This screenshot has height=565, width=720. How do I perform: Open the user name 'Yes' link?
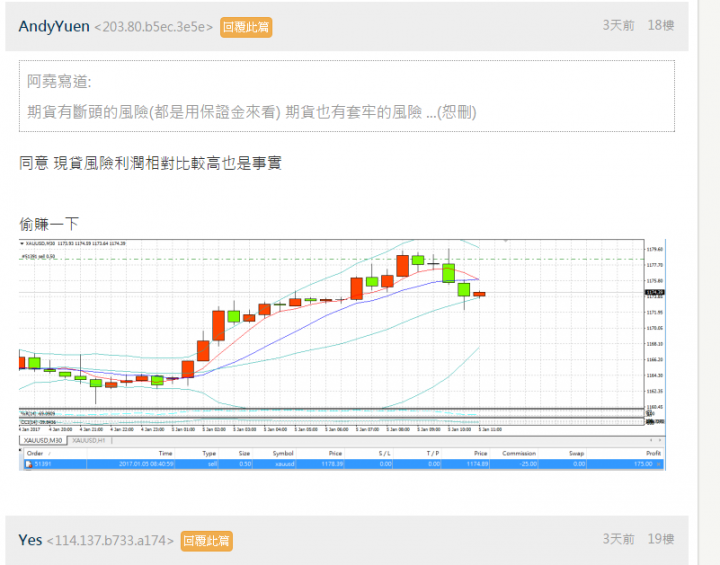coord(30,540)
